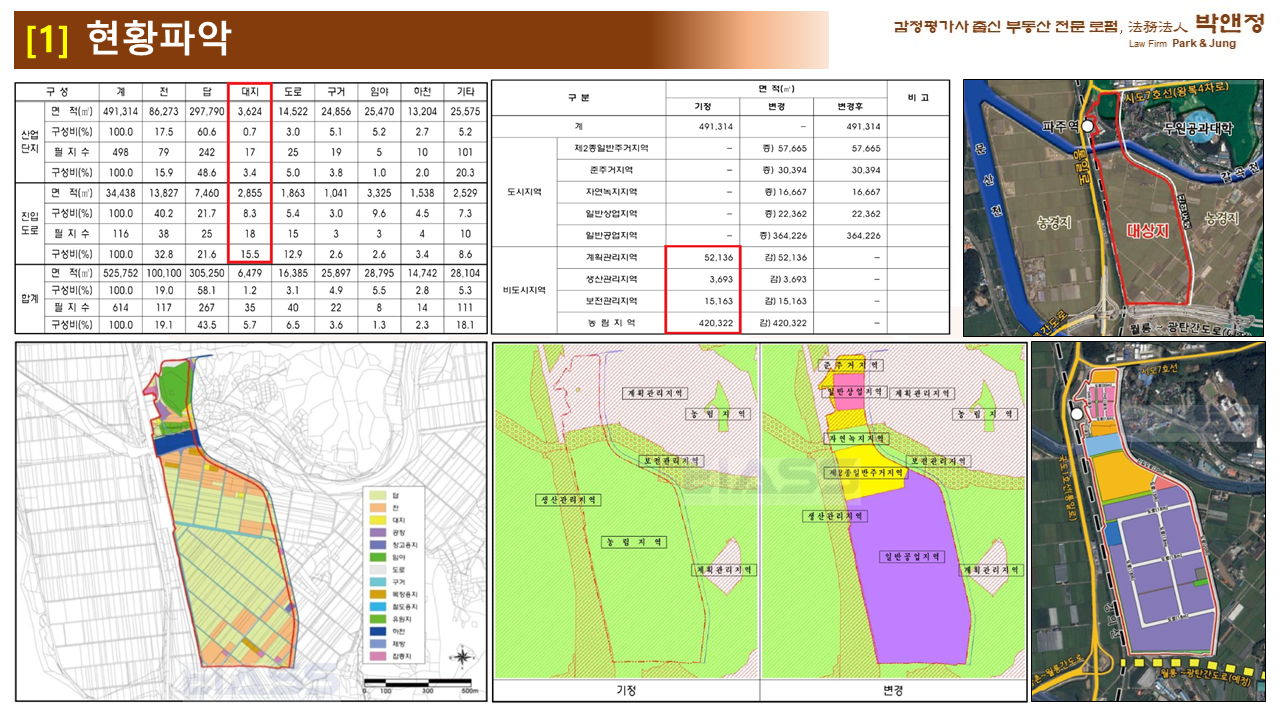This screenshot has height=720, width=1280.
Task: Click the 현황파악 slide title
Action: 160,39
